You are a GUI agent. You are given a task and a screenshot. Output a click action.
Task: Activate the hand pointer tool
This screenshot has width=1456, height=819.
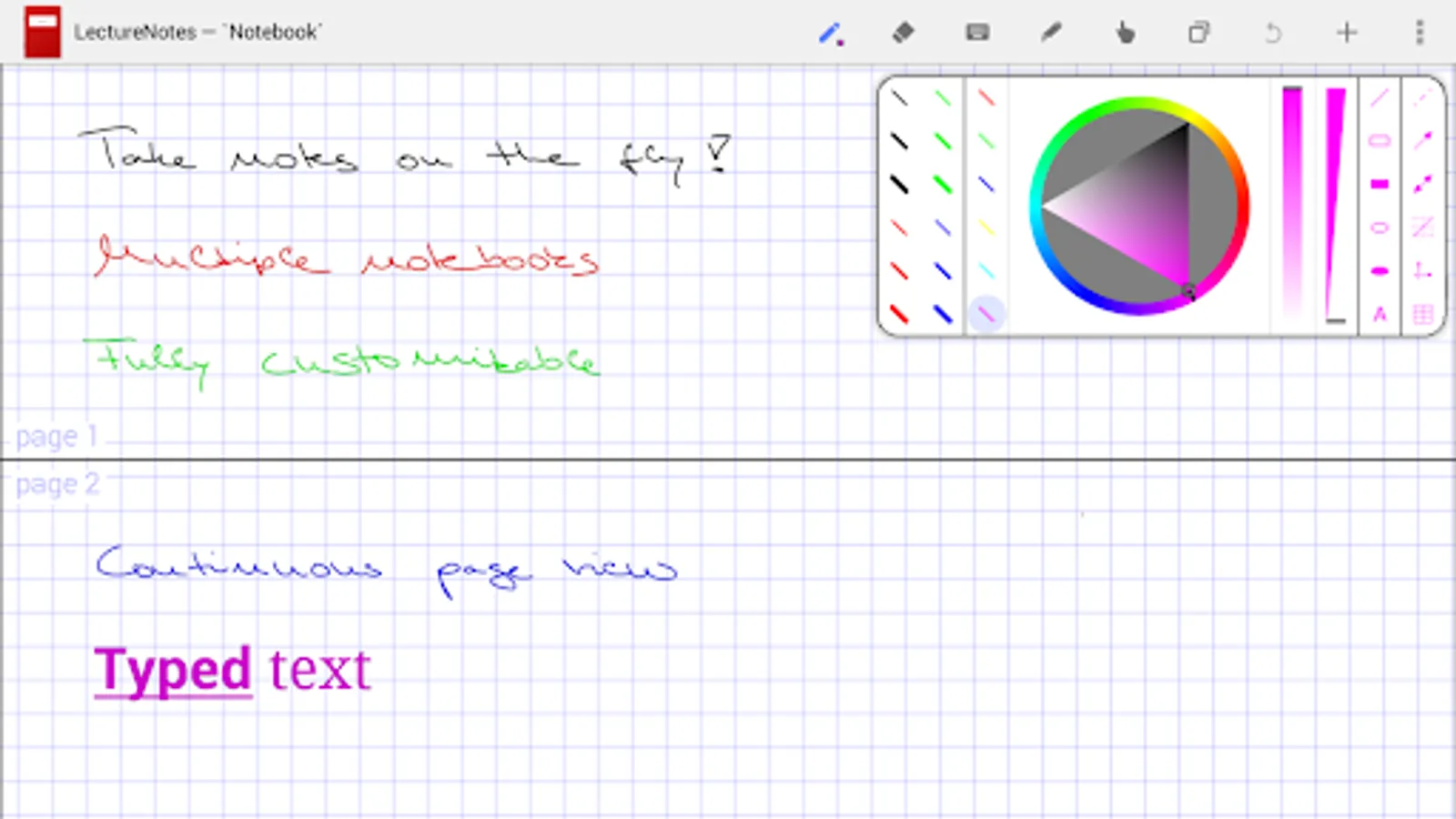click(1126, 34)
